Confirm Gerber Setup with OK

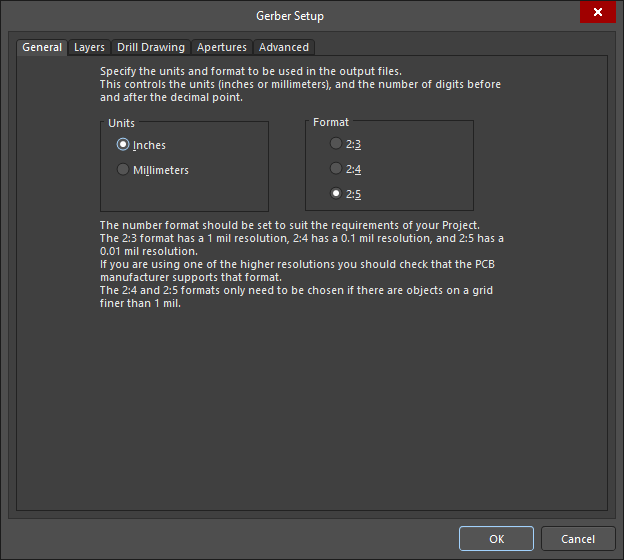tap(496, 539)
